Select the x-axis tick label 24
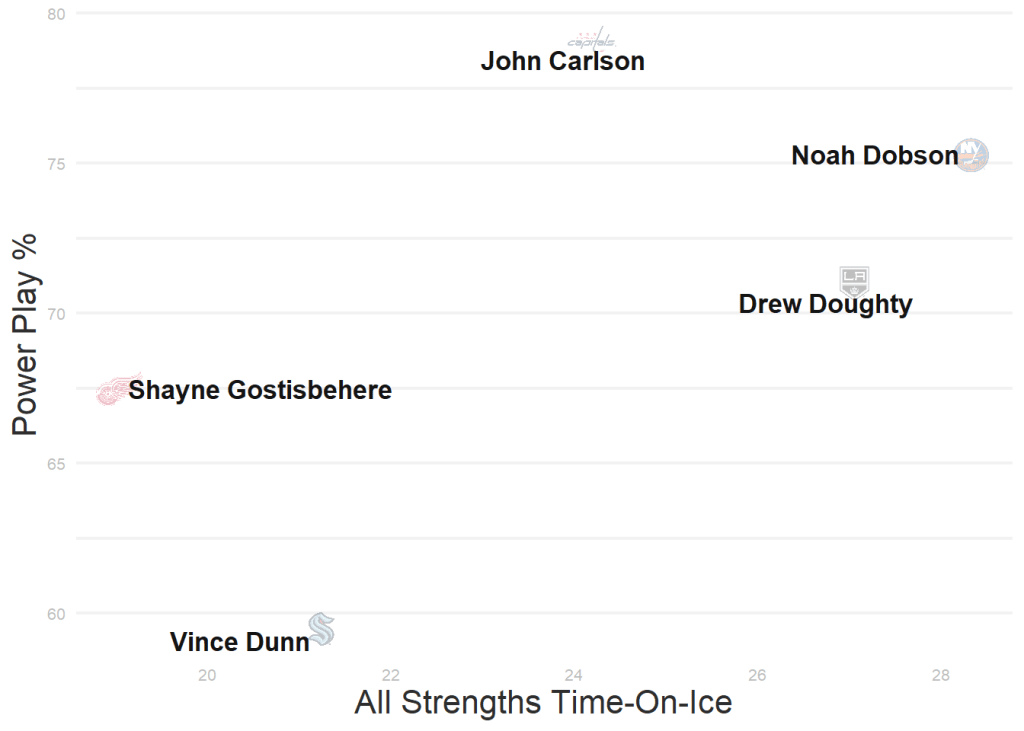 (x=573, y=675)
